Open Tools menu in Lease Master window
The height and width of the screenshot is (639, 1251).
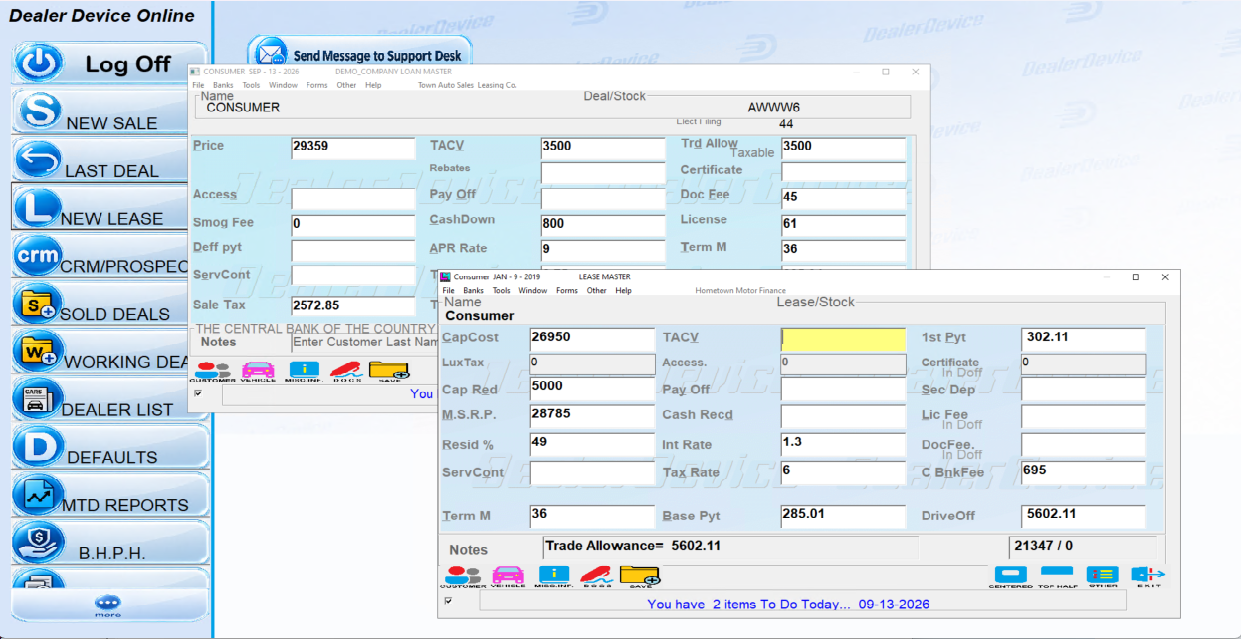click(501, 291)
